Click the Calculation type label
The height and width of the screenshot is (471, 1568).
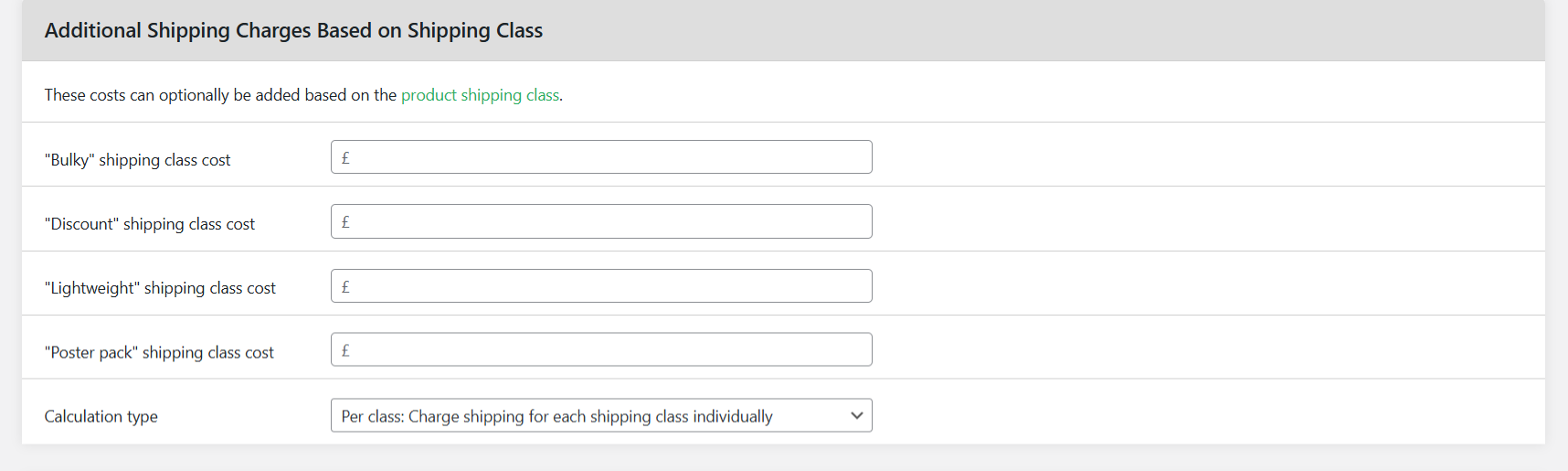point(101,416)
